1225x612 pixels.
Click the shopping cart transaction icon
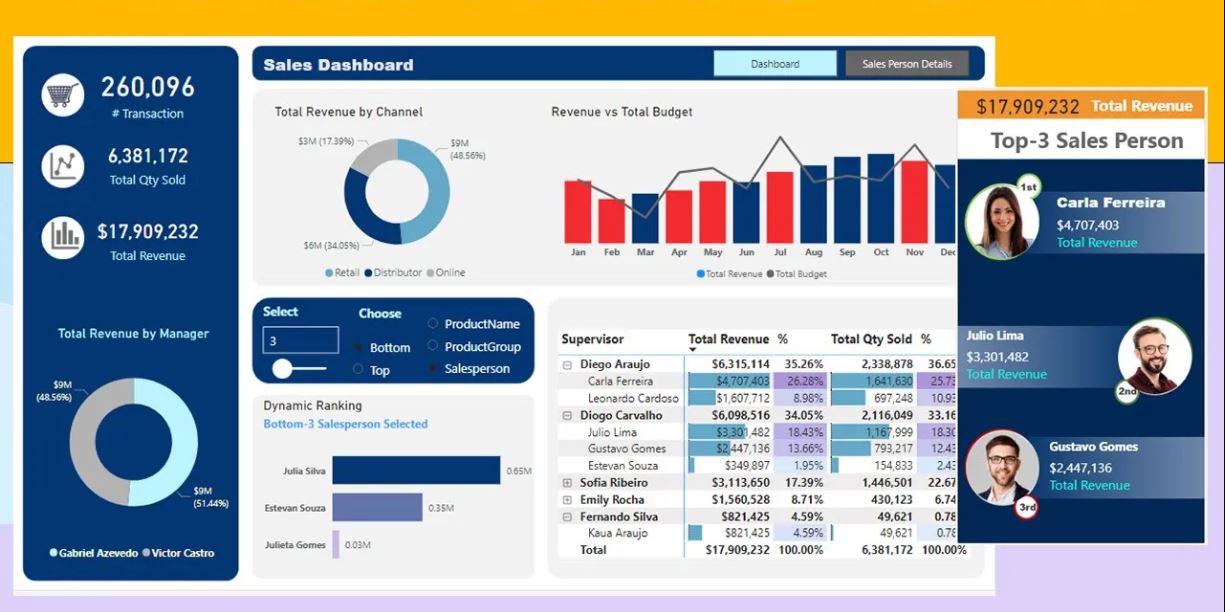[62, 96]
